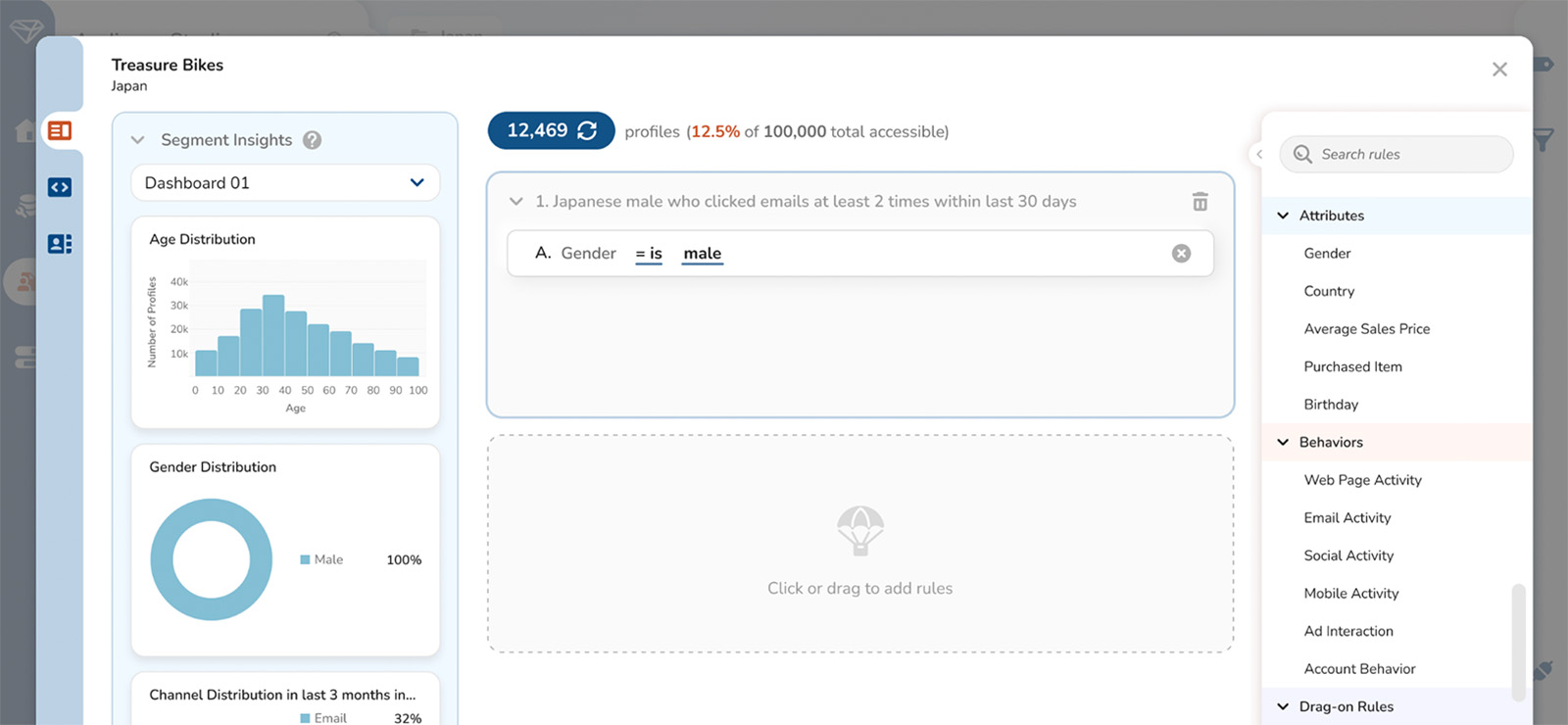Select the Average Sales Price attribute
This screenshot has height=725, width=1568.
coord(1366,329)
